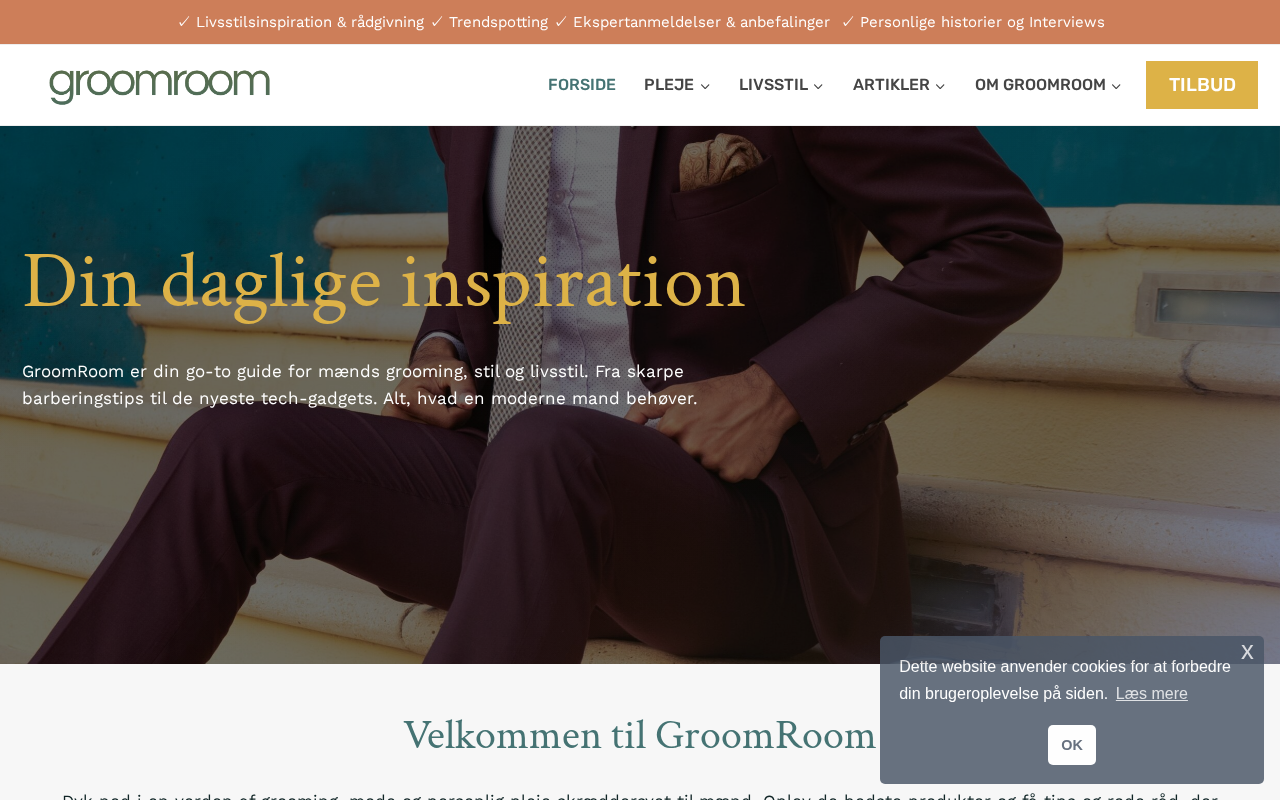Open the Om GroomRoom menu item
This screenshot has height=800, width=1280.
[1040, 85]
